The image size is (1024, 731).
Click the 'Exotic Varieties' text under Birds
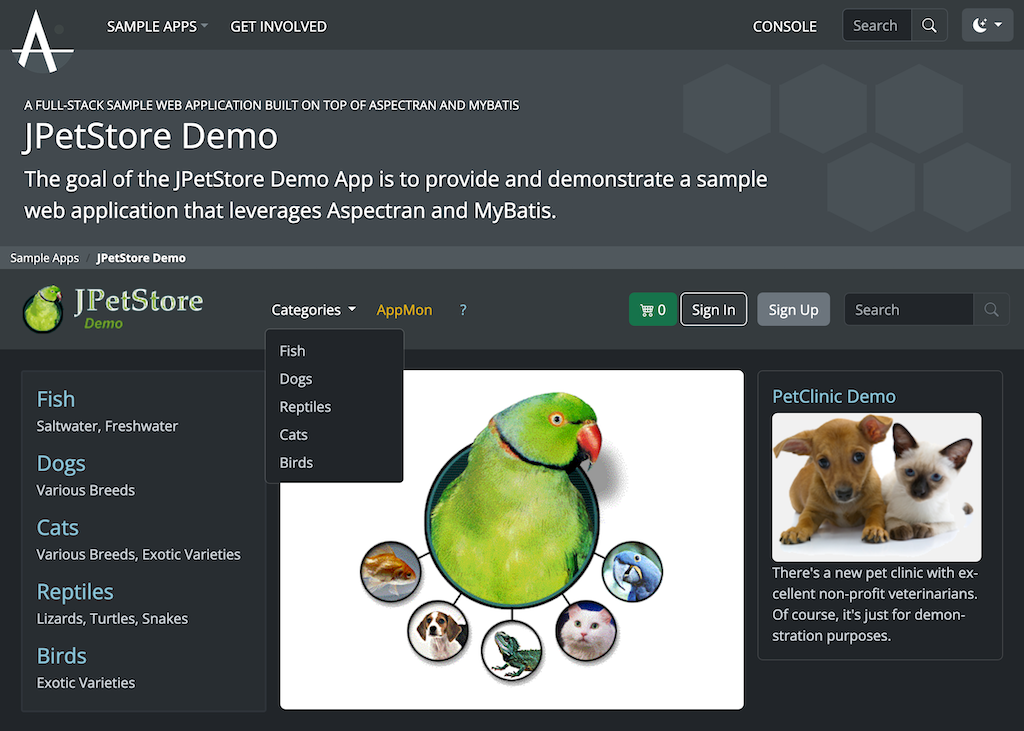[86, 683]
